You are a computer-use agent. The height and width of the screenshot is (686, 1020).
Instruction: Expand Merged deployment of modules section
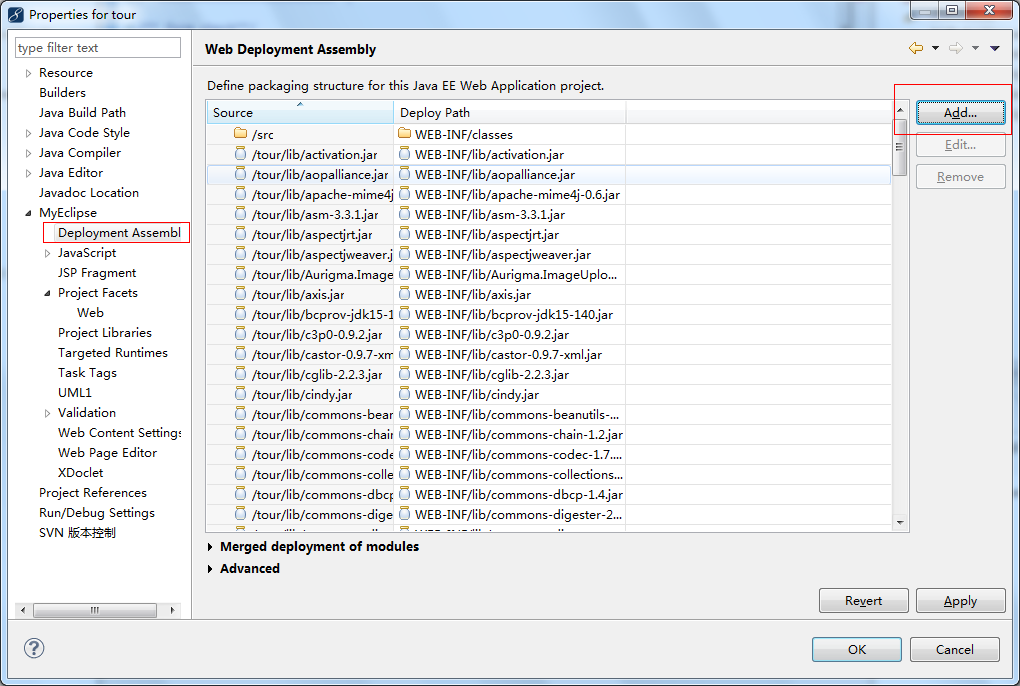pos(211,547)
